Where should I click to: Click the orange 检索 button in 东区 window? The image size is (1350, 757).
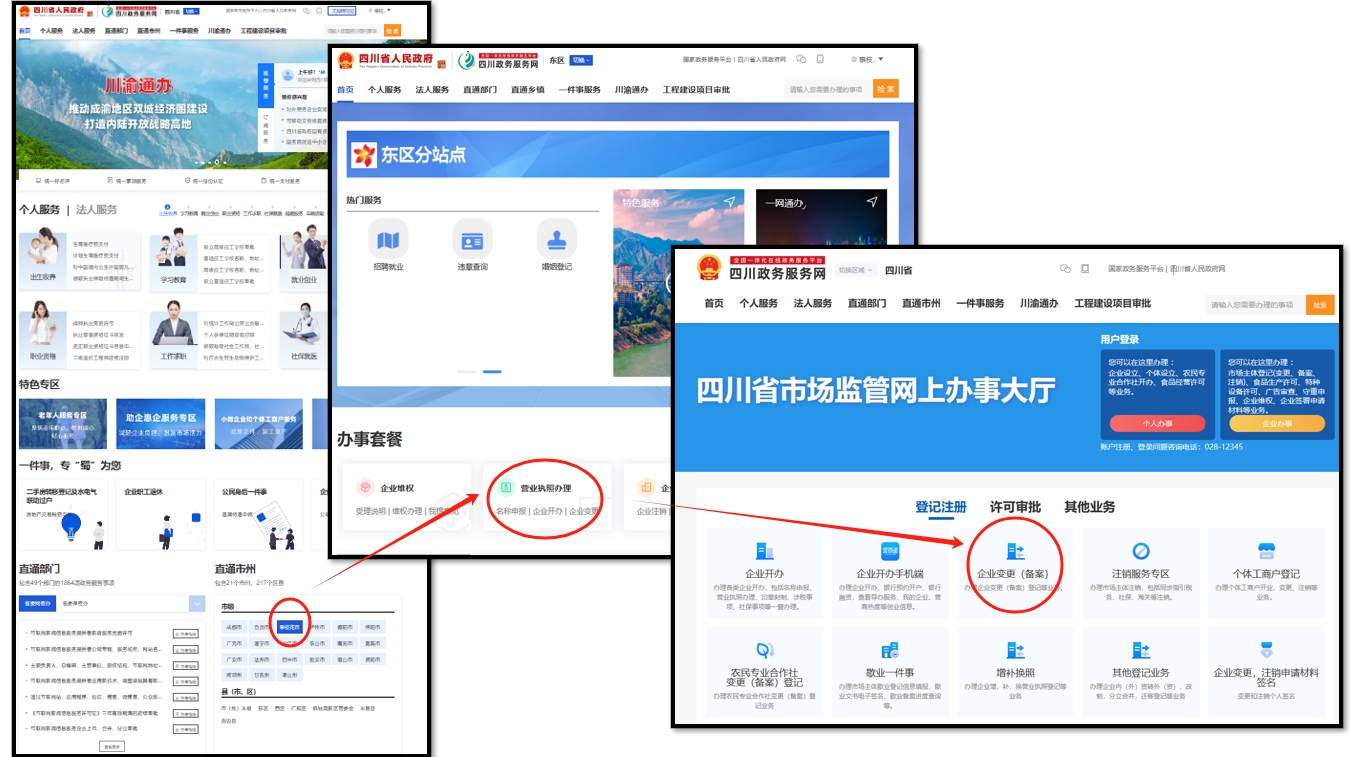(x=886, y=89)
